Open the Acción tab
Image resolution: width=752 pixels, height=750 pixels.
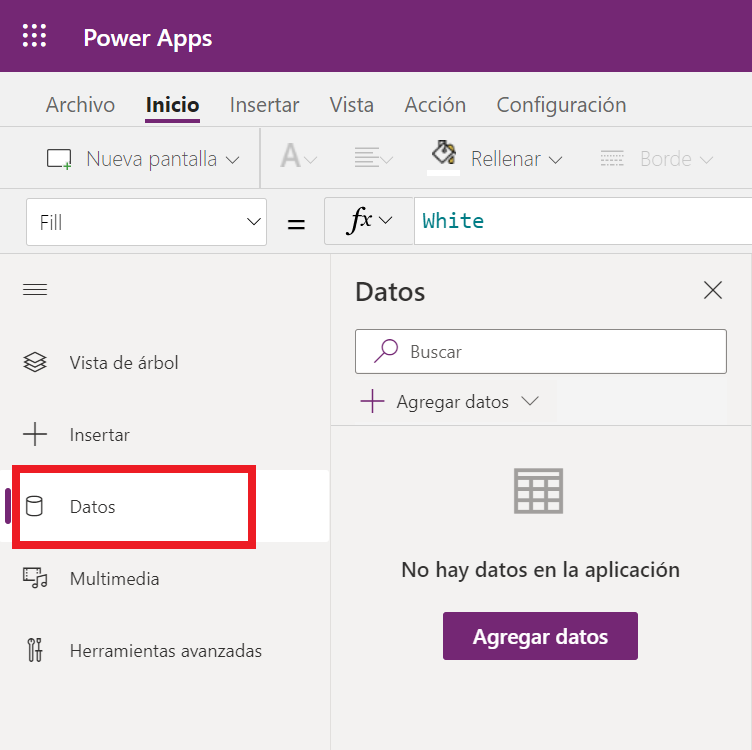[x=435, y=105]
